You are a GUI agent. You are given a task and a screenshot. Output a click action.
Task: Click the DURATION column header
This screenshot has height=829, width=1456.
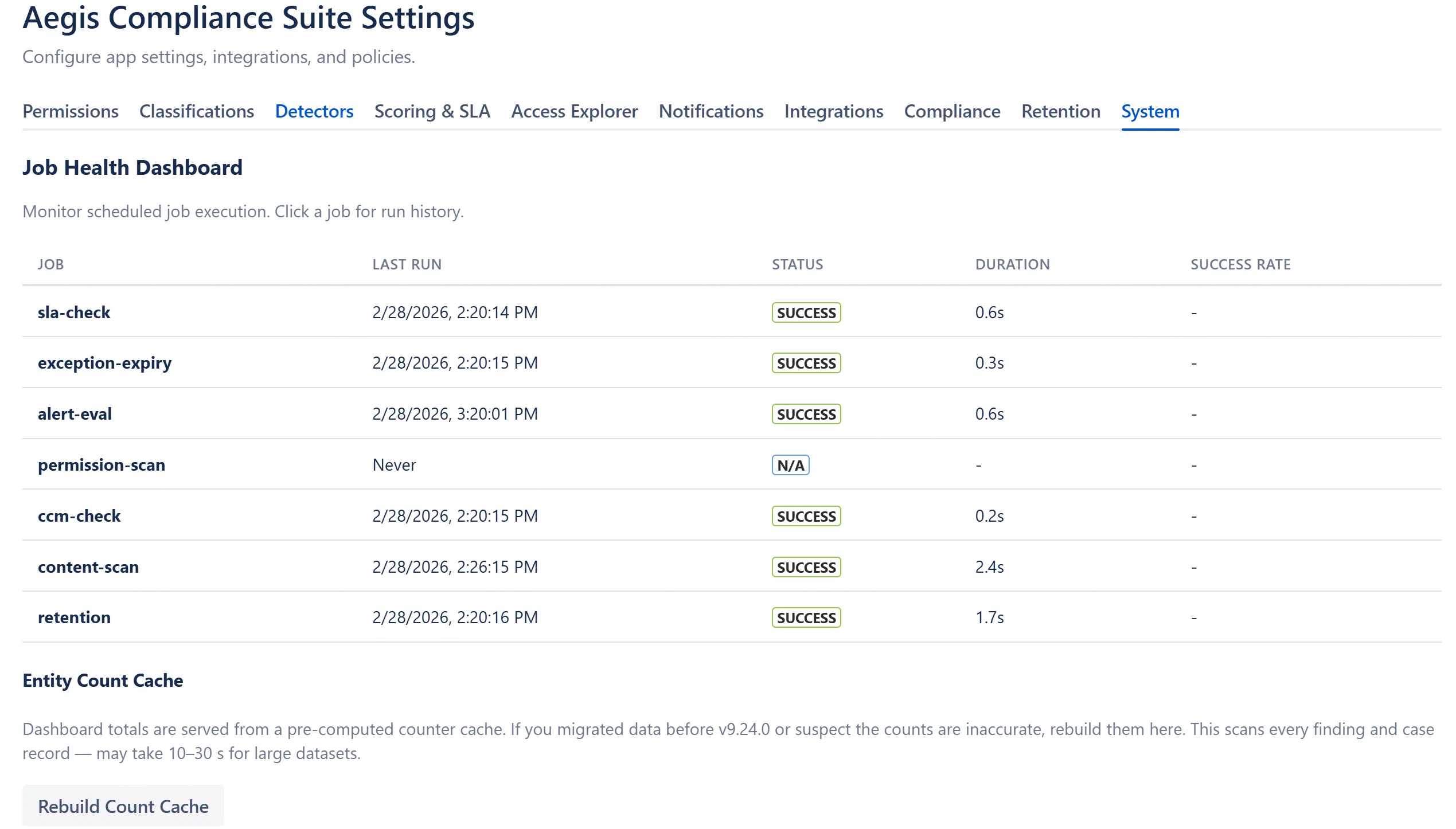click(1013, 264)
